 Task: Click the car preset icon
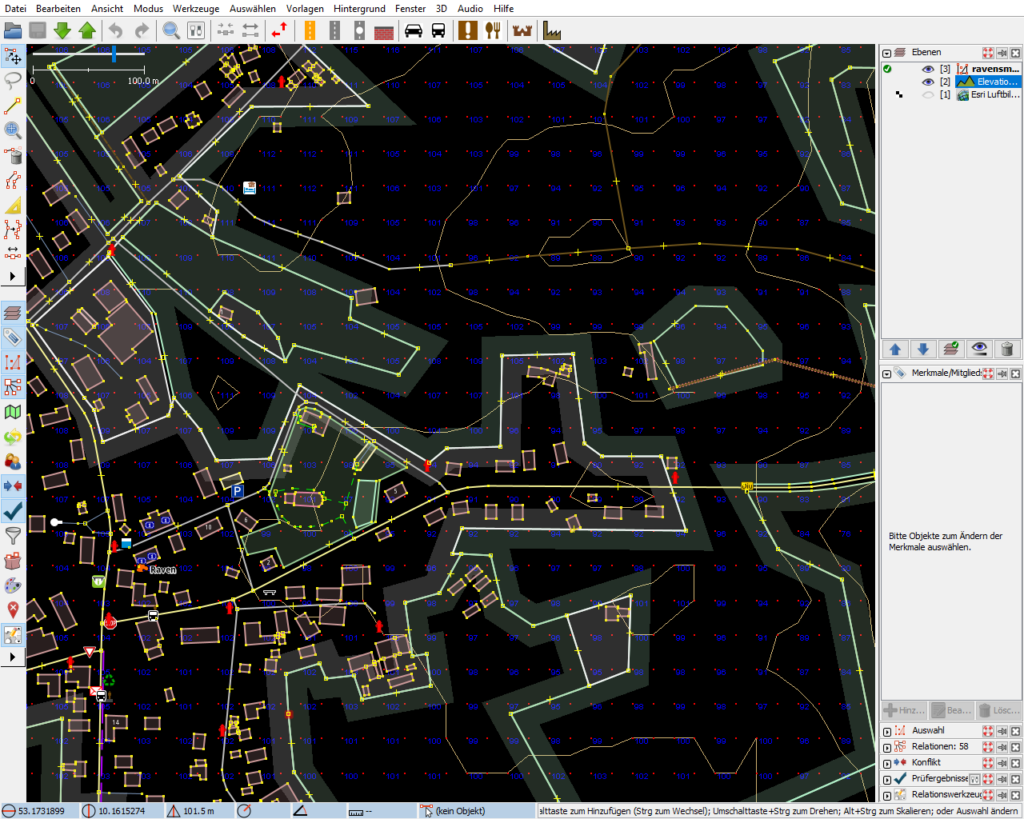tap(413, 31)
